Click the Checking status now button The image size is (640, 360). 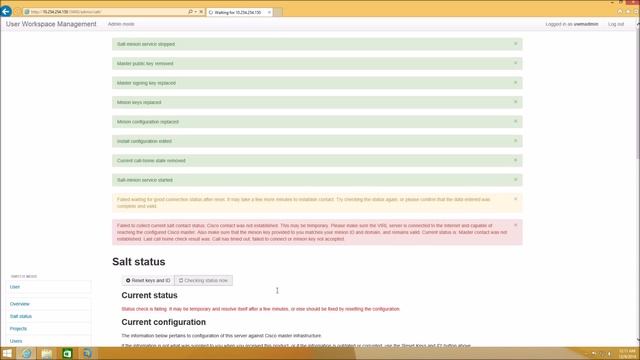click(203, 280)
